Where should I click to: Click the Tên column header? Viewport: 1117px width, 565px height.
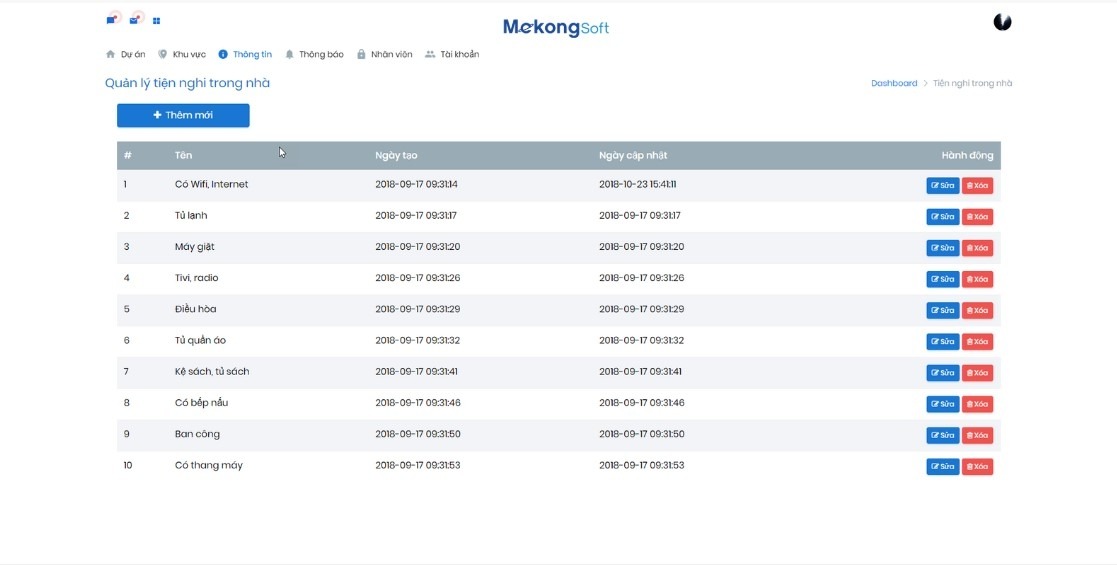click(x=183, y=155)
